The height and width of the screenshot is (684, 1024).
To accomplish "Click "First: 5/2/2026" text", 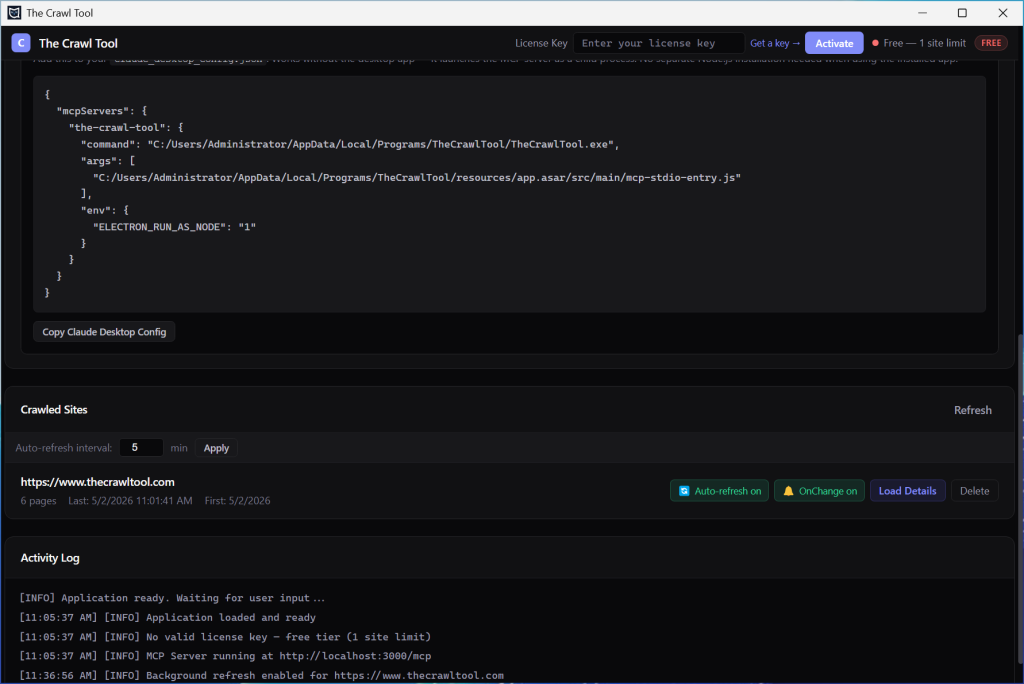I will click(238, 500).
